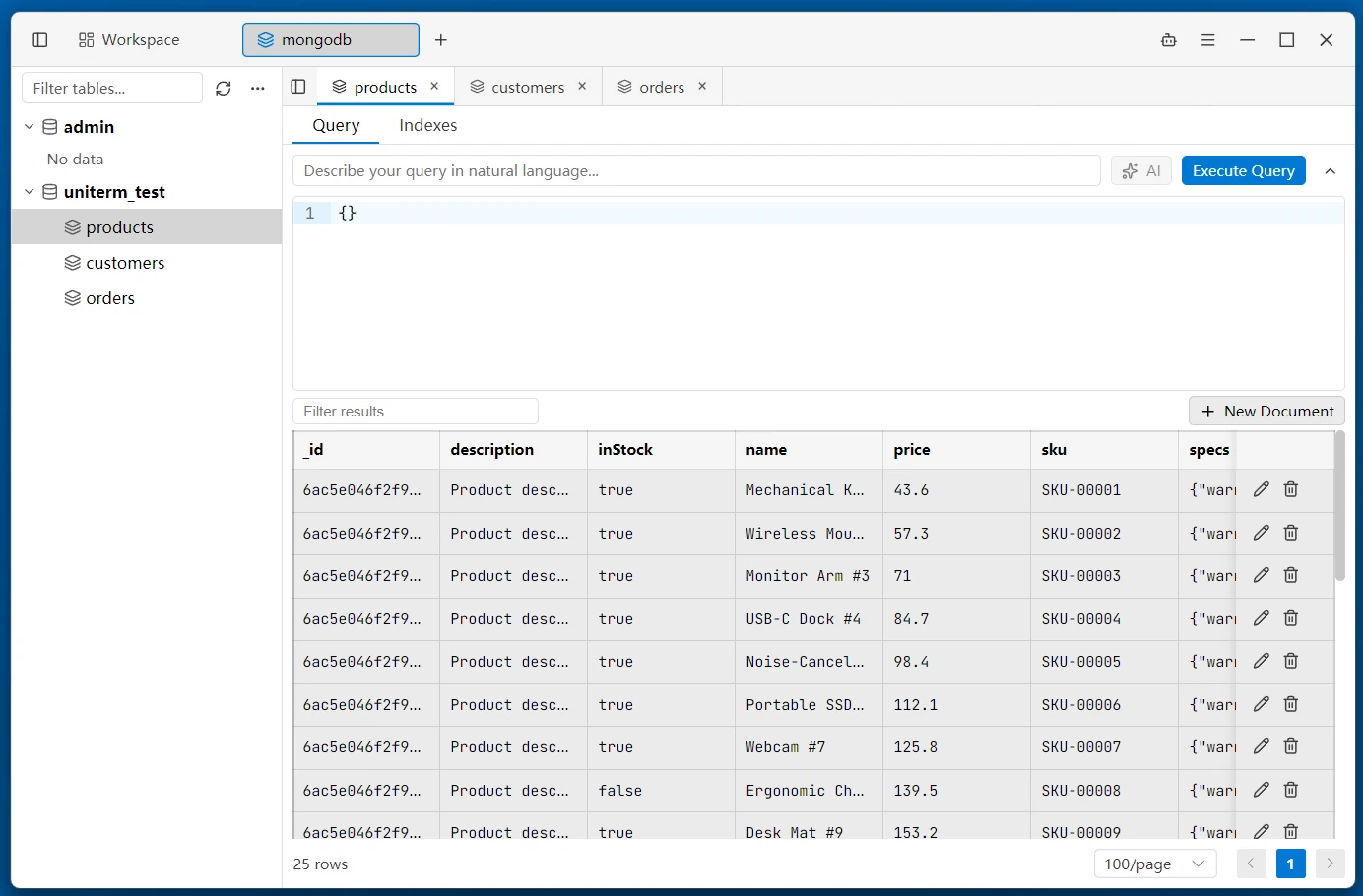
Task: Open the Indexes tab
Action: pyautogui.click(x=427, y=125)
